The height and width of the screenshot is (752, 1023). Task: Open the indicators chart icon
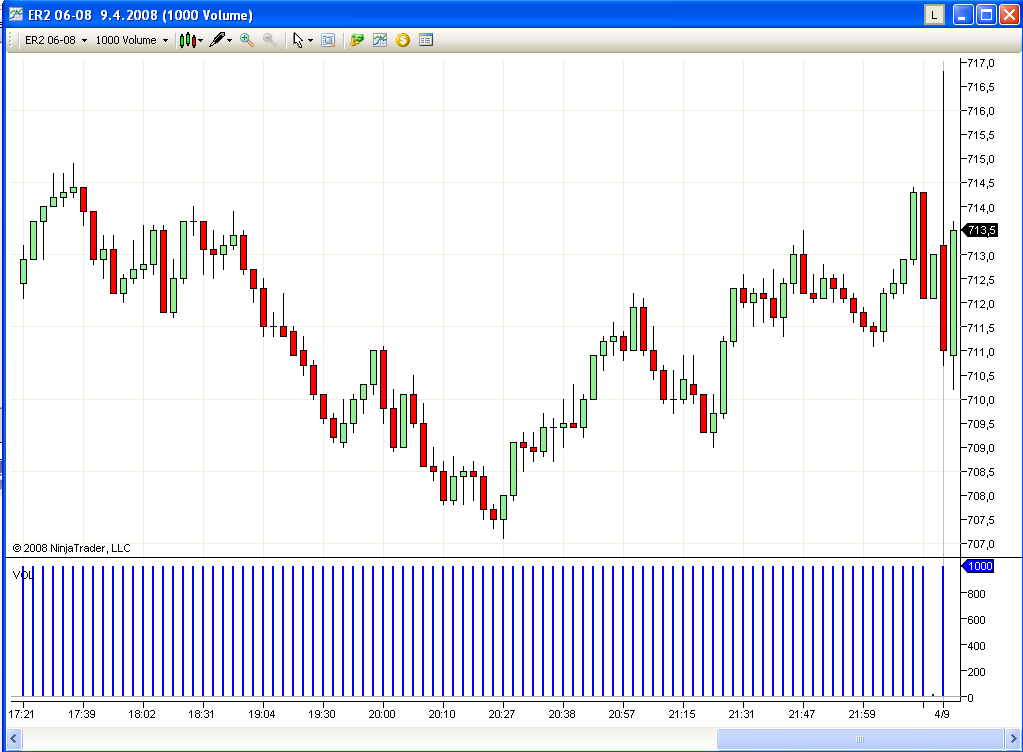coord(380,40)
